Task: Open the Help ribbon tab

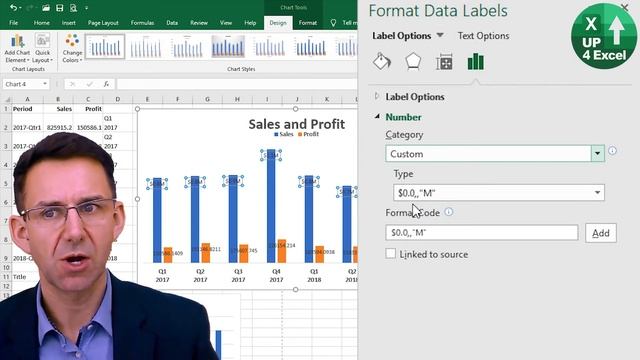Action: (x=250, y=23)
